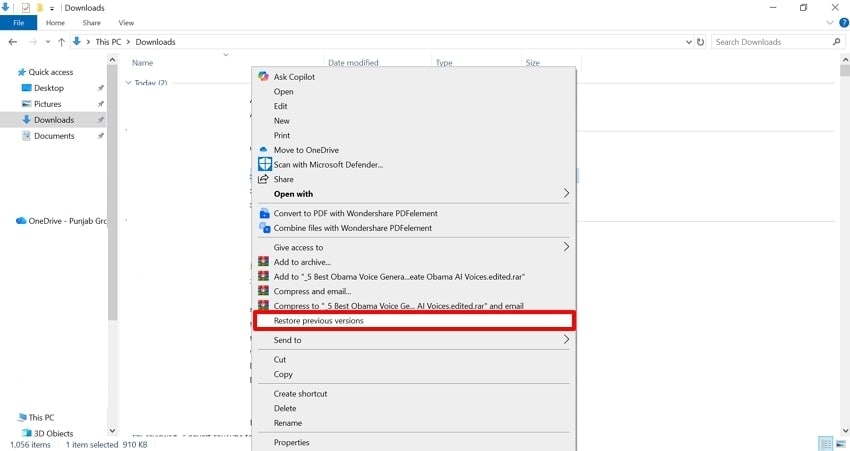Sort by Type column header
Image resolution: width=850 pixels, height=451 pixels.
click(444, 63)
